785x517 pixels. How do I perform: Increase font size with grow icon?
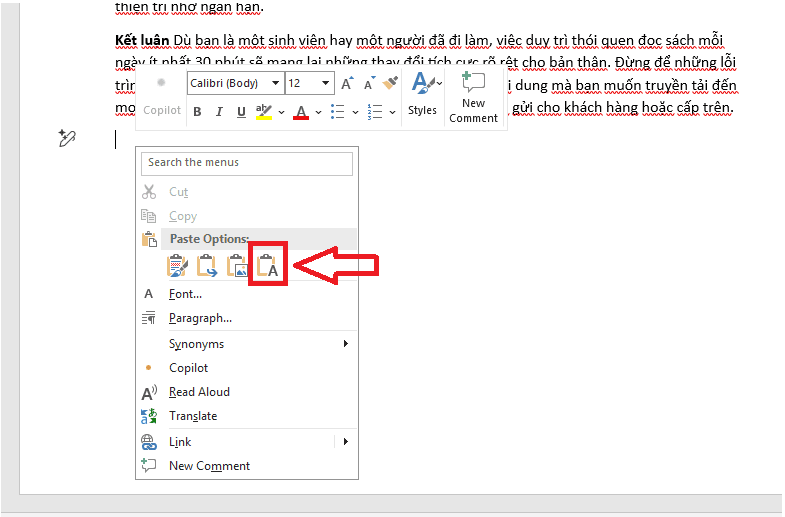pyautogui.click(x=347, y=84)
